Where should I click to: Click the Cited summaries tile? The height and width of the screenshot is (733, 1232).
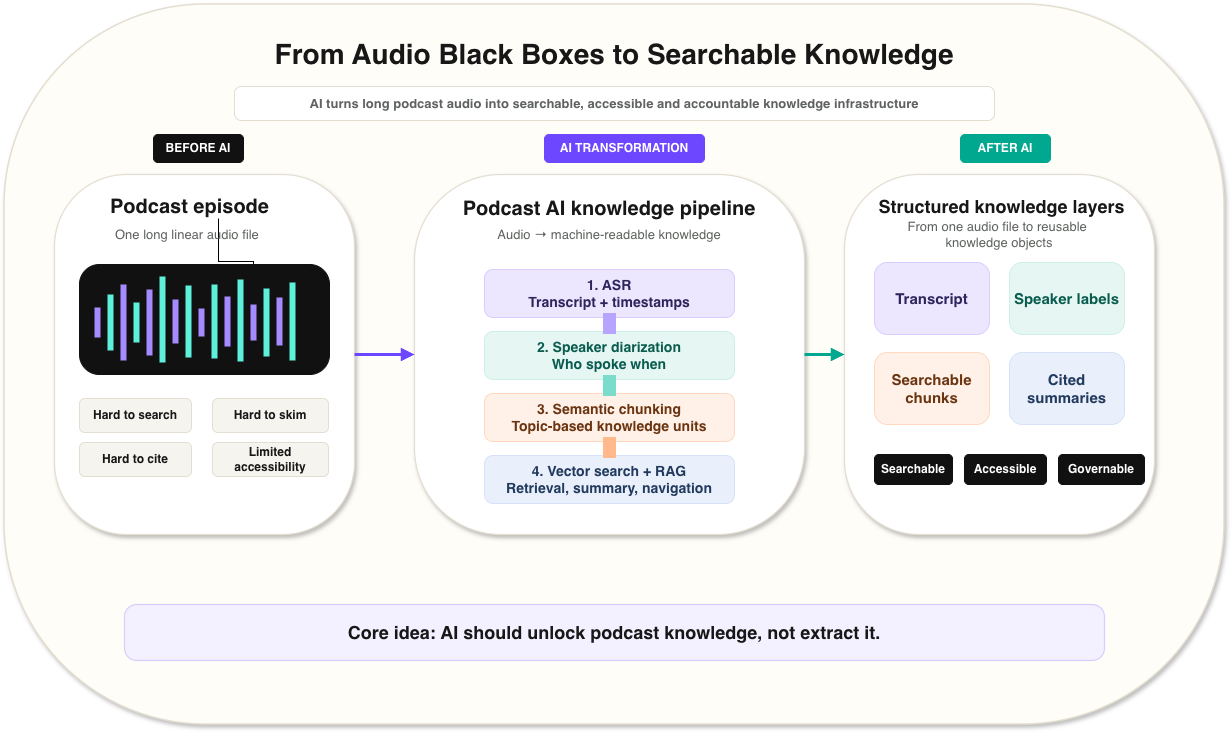point(1066,389)
